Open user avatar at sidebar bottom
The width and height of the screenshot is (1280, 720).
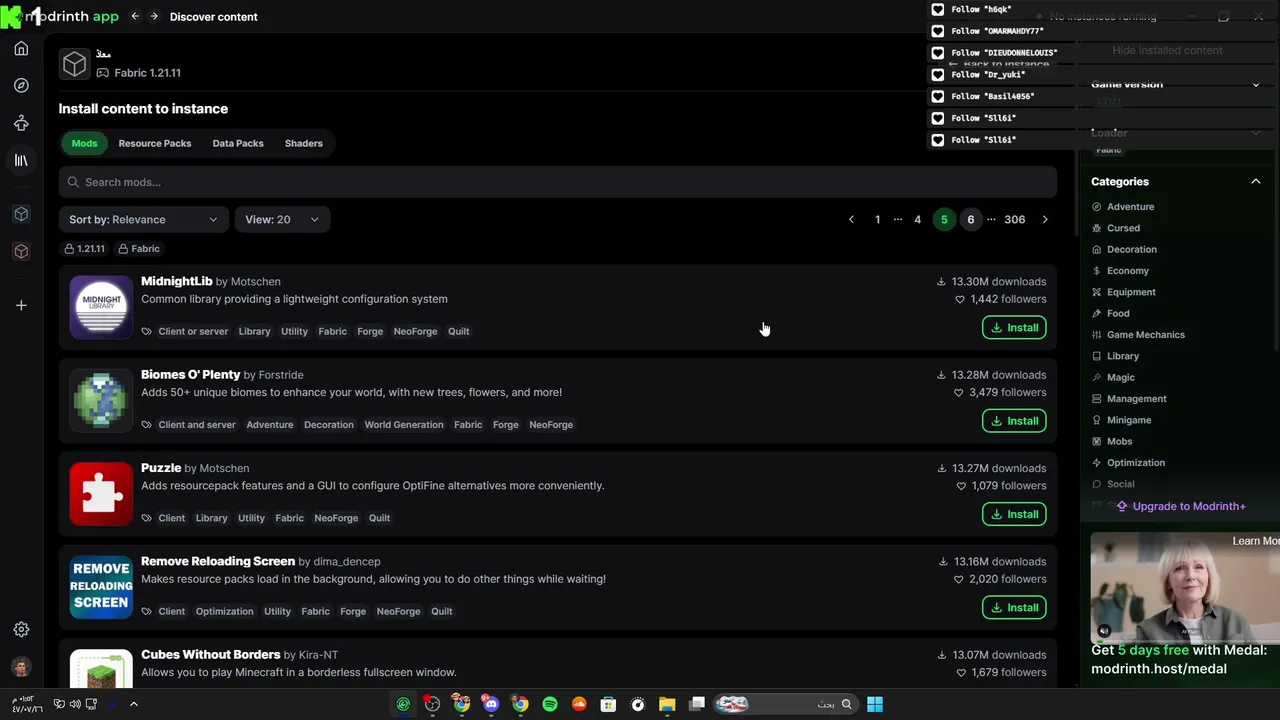point(21,667)
